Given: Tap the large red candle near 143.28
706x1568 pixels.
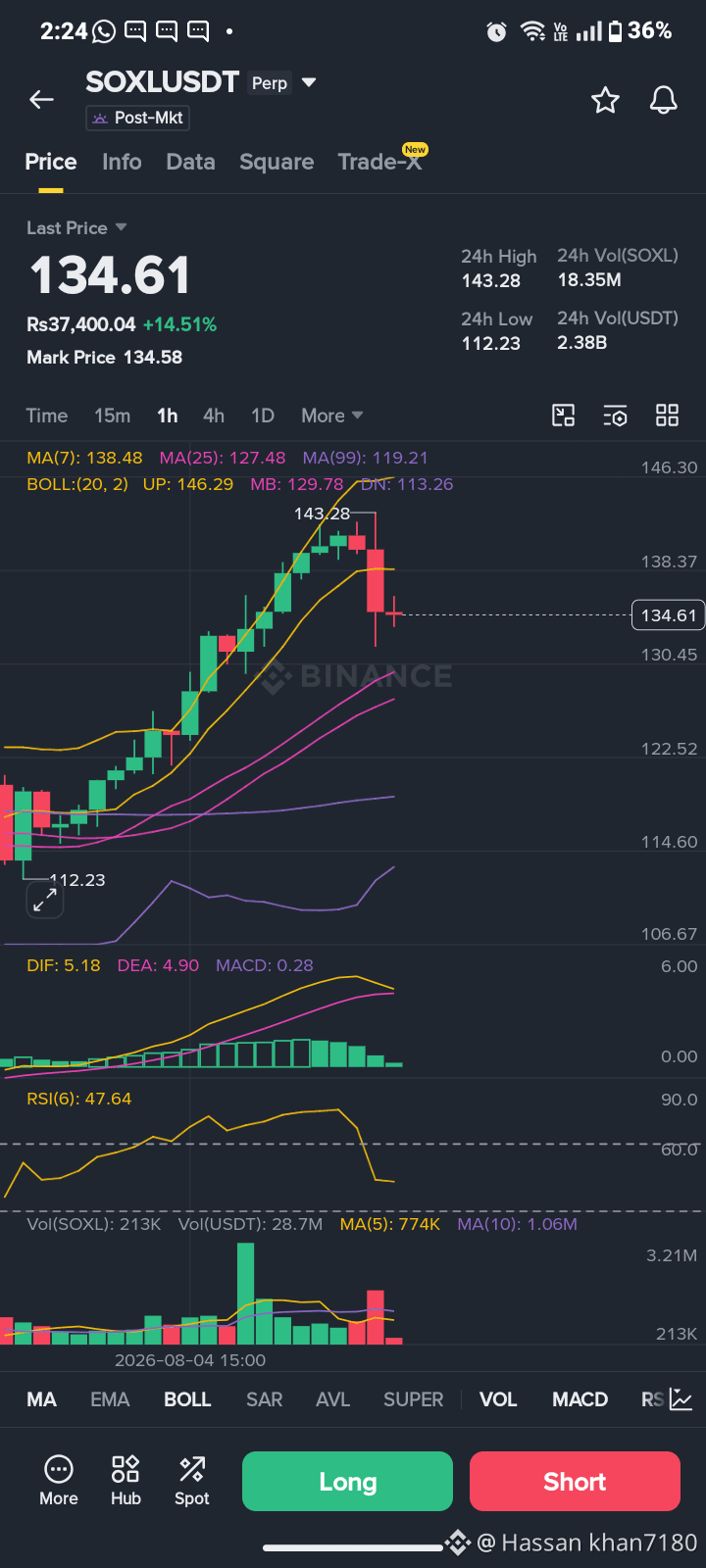Looking at the screenshot, I should click(375, 580).
